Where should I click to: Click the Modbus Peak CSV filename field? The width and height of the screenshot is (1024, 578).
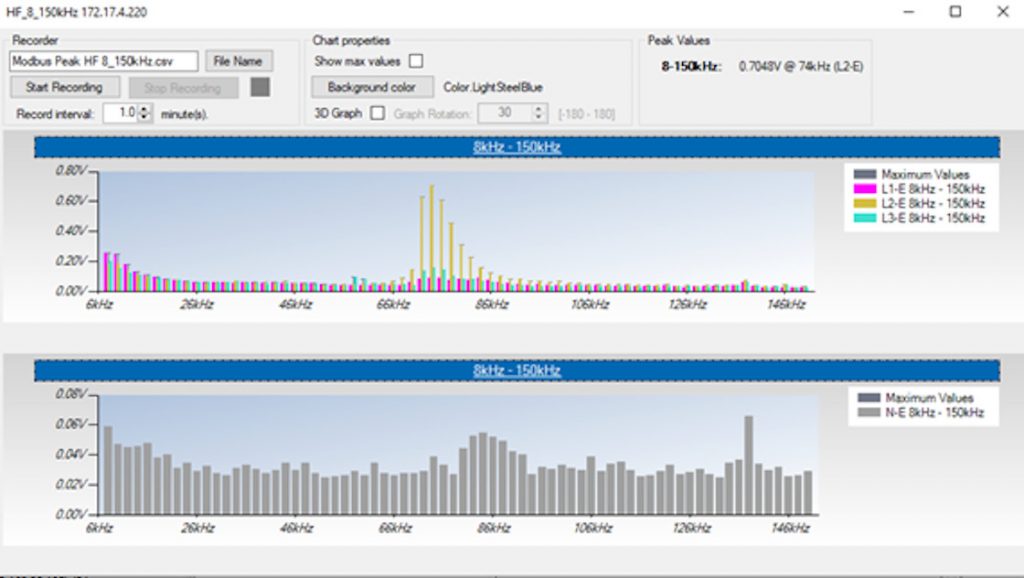click(x=104, y=62)
